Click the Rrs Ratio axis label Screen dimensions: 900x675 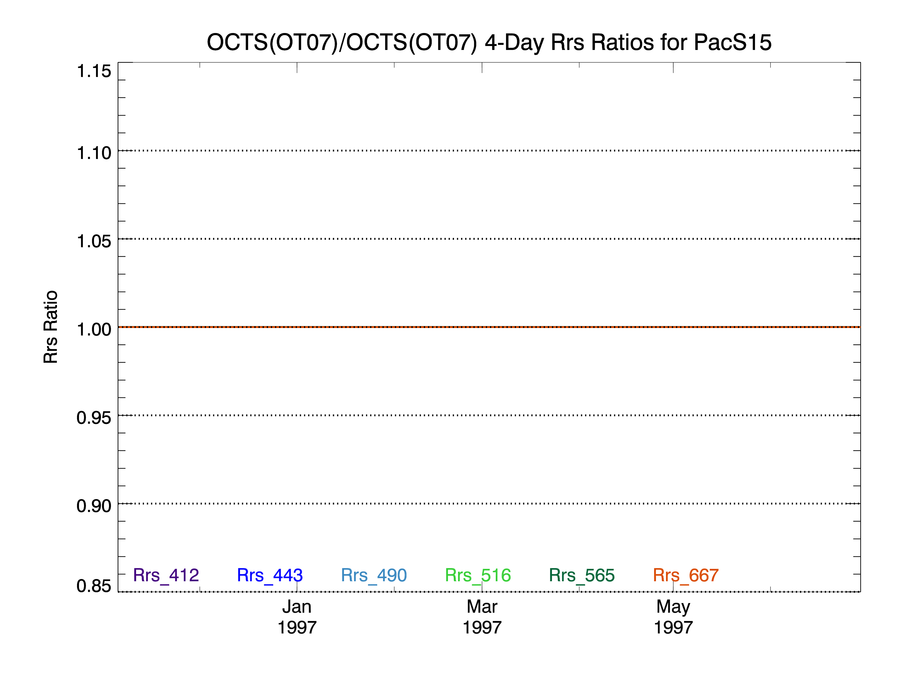pyautogui.click(x=51, y=327)
